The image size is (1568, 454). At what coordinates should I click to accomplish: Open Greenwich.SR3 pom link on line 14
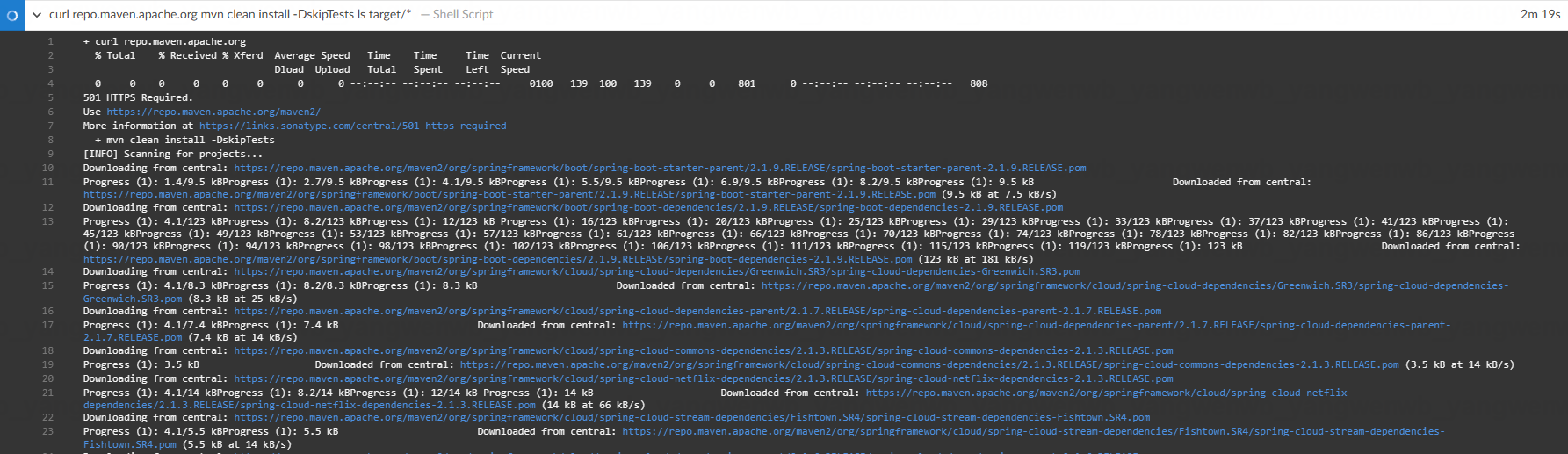(x=657, y=271)
